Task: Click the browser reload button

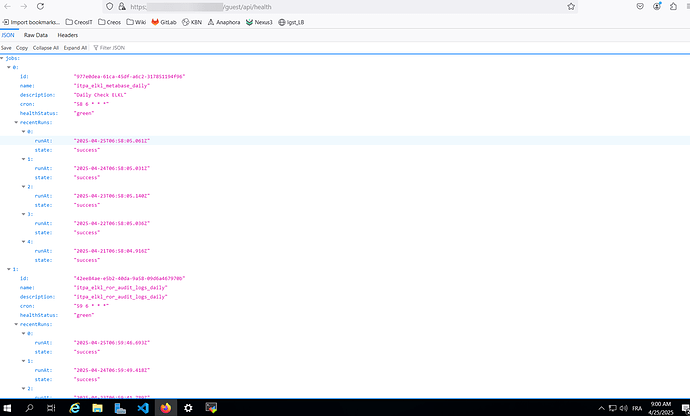Action: (x=39, y=6)
